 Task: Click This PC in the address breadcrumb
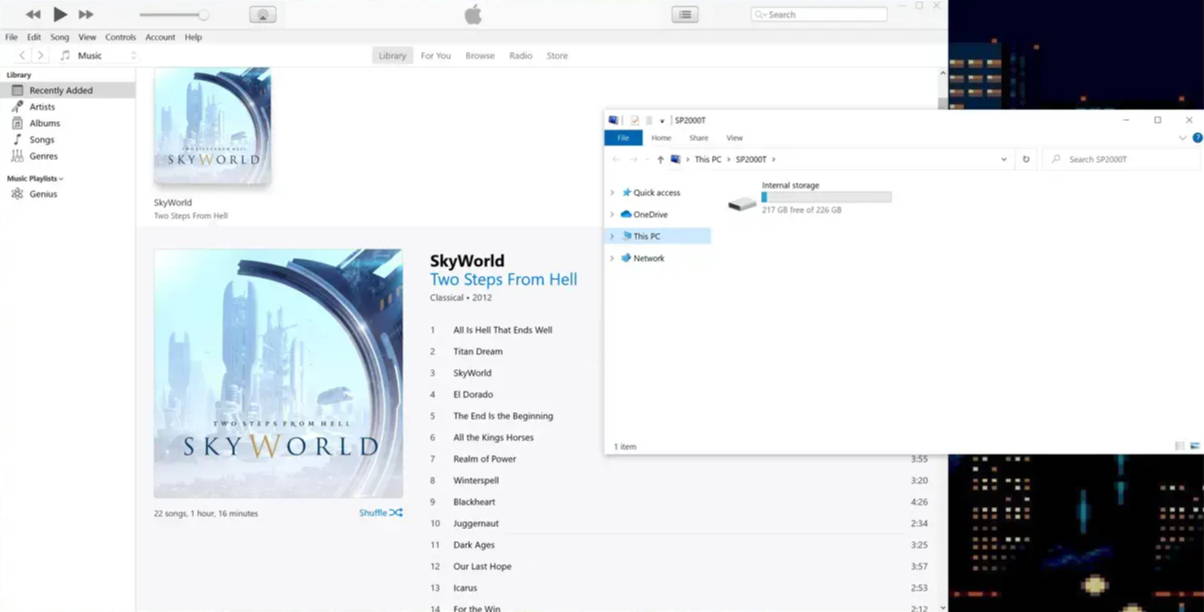point(708,159)
